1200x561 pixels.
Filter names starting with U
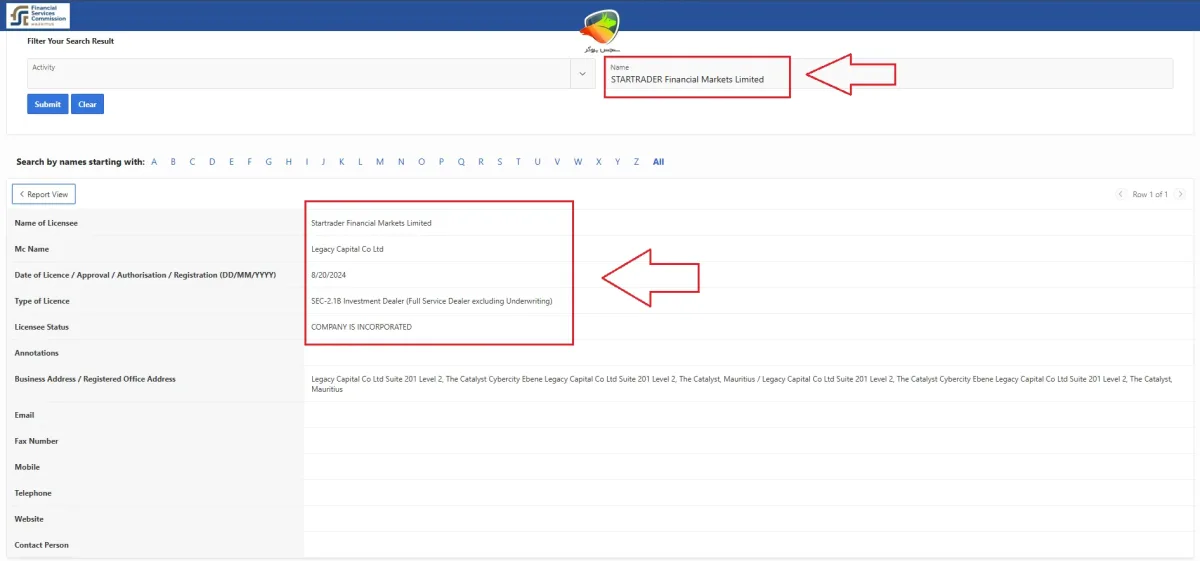tap(538, 162)
